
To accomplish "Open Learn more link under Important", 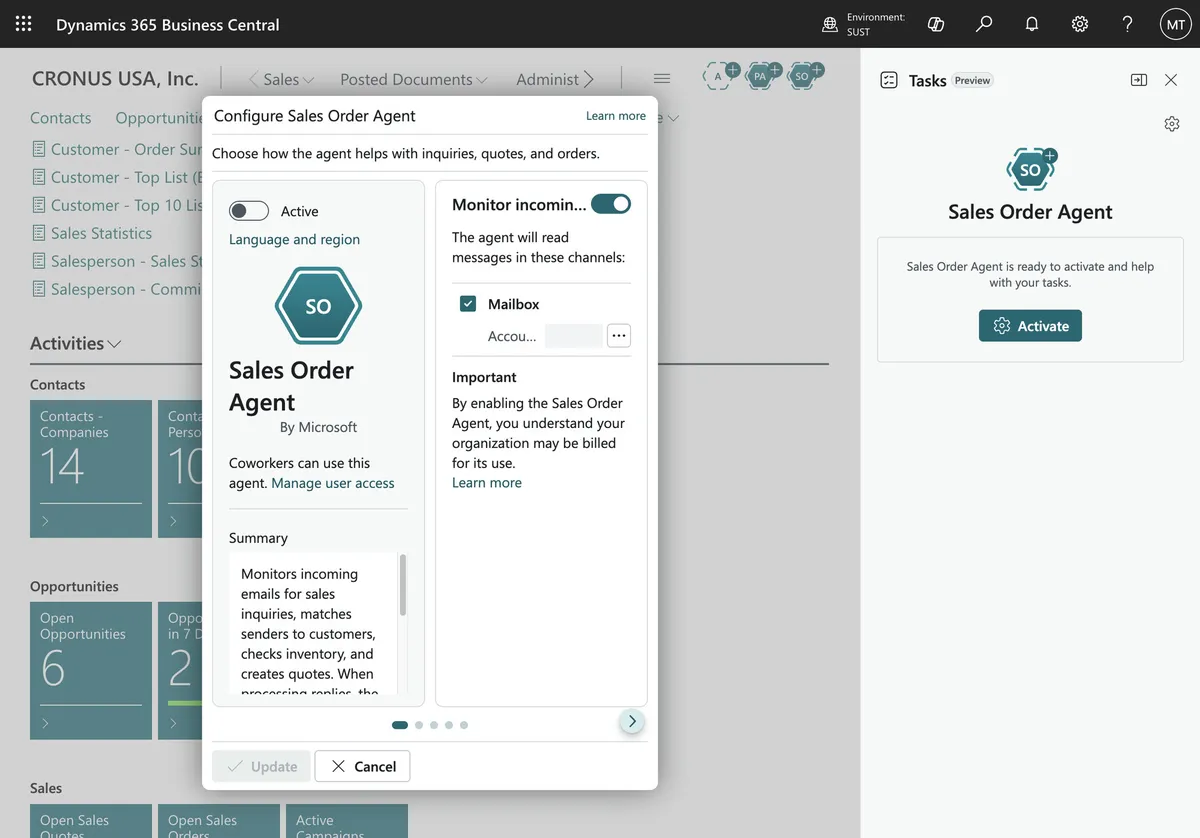I will tap(487, 482).
